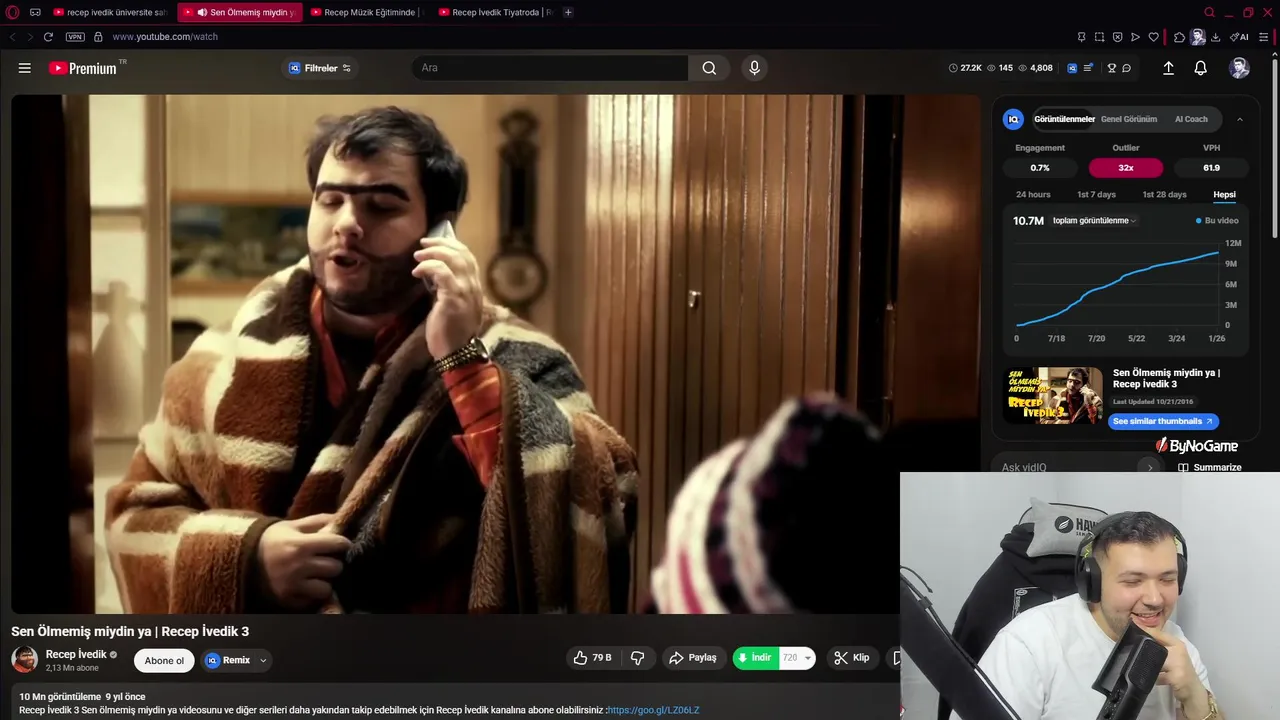Click the site security lock icon
1280x720 pixels.
coord(98,37)
